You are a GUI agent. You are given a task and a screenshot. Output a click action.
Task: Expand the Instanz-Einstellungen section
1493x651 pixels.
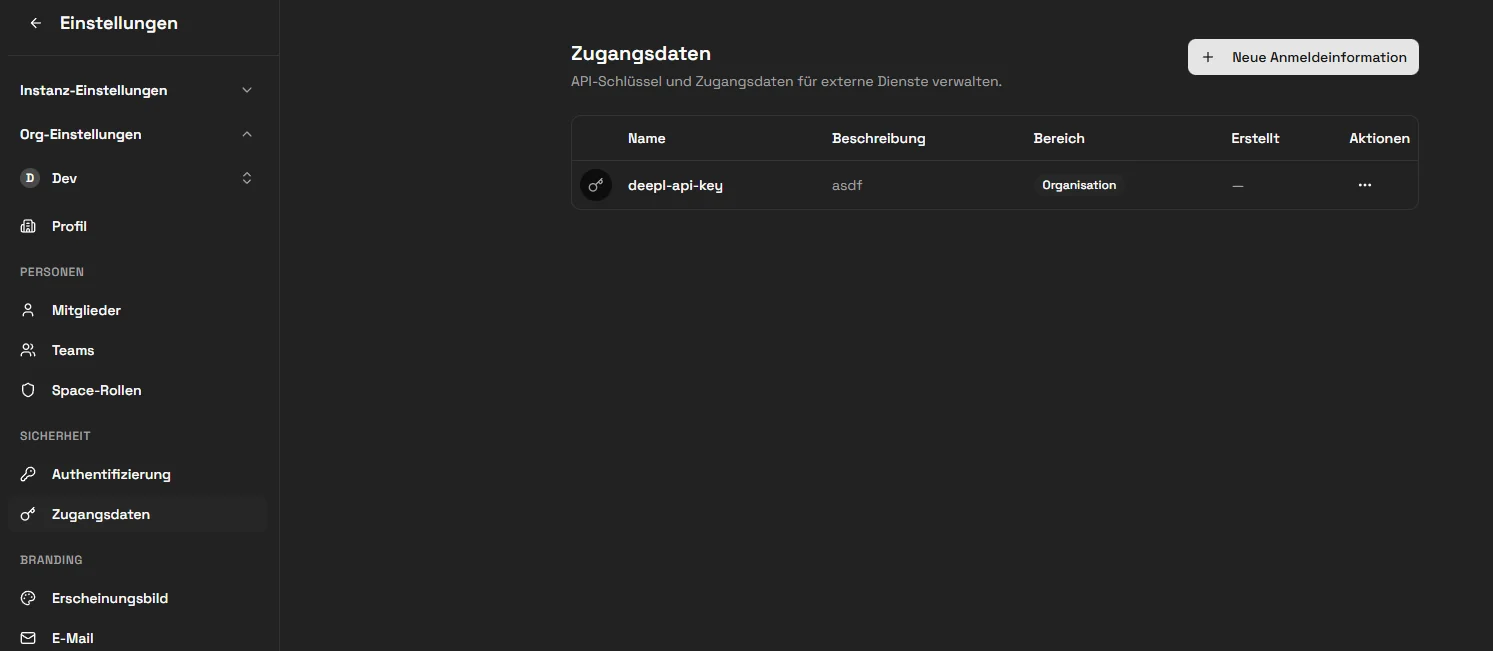coord(137,90)
